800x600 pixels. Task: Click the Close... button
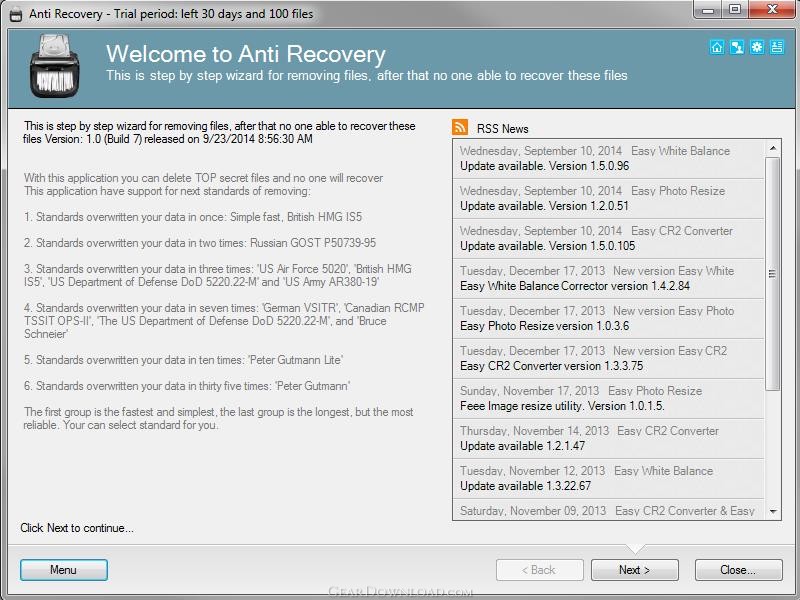pyautogui.click(x=738, y=570)
